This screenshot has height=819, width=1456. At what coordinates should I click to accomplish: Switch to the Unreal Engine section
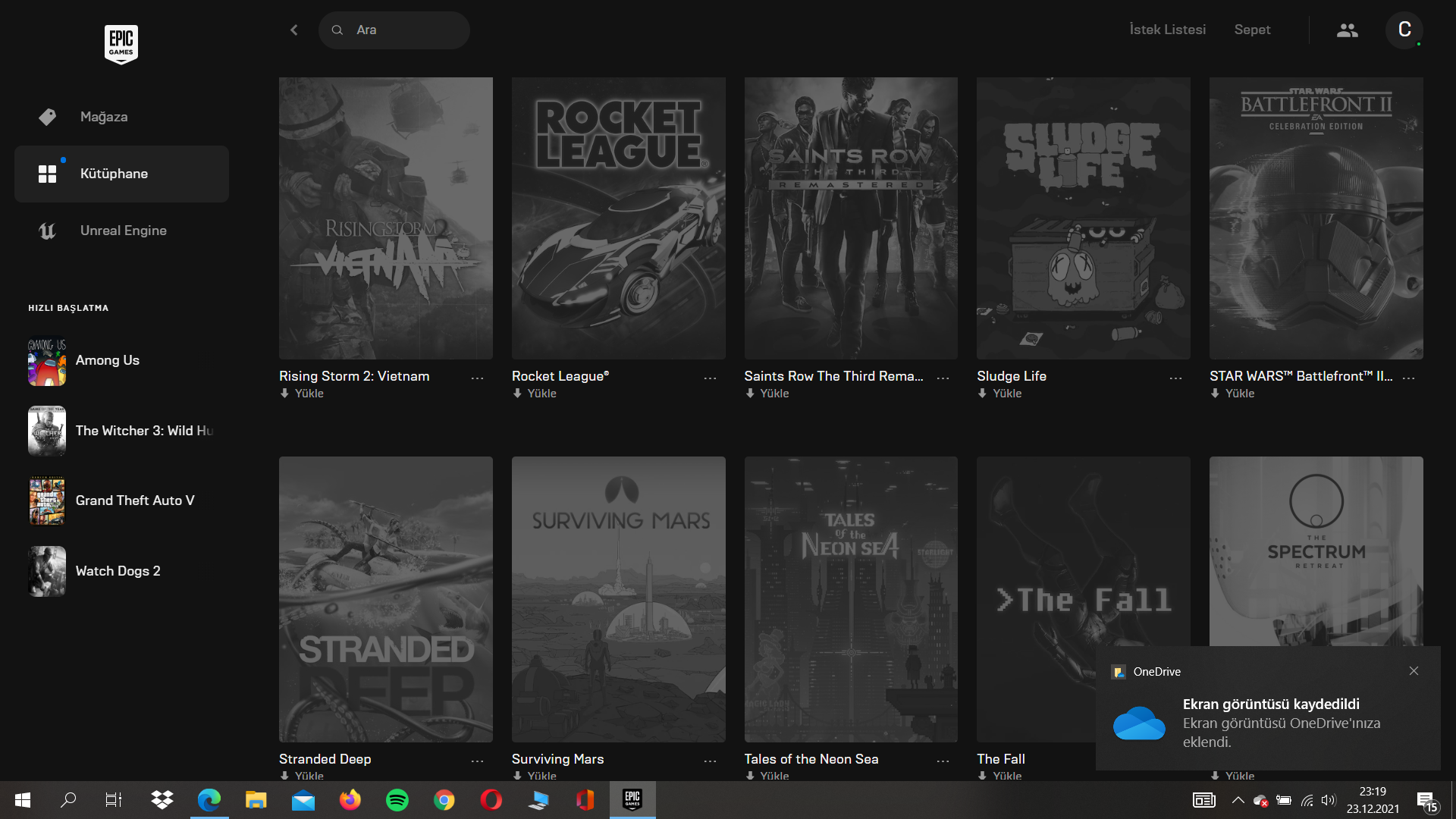pos(123,231)
